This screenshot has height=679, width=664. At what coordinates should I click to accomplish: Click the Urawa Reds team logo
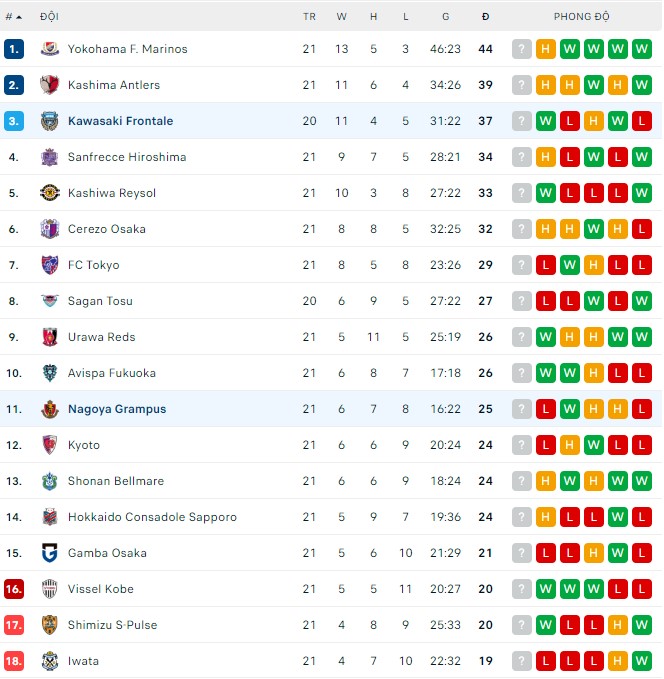point(50,337)
